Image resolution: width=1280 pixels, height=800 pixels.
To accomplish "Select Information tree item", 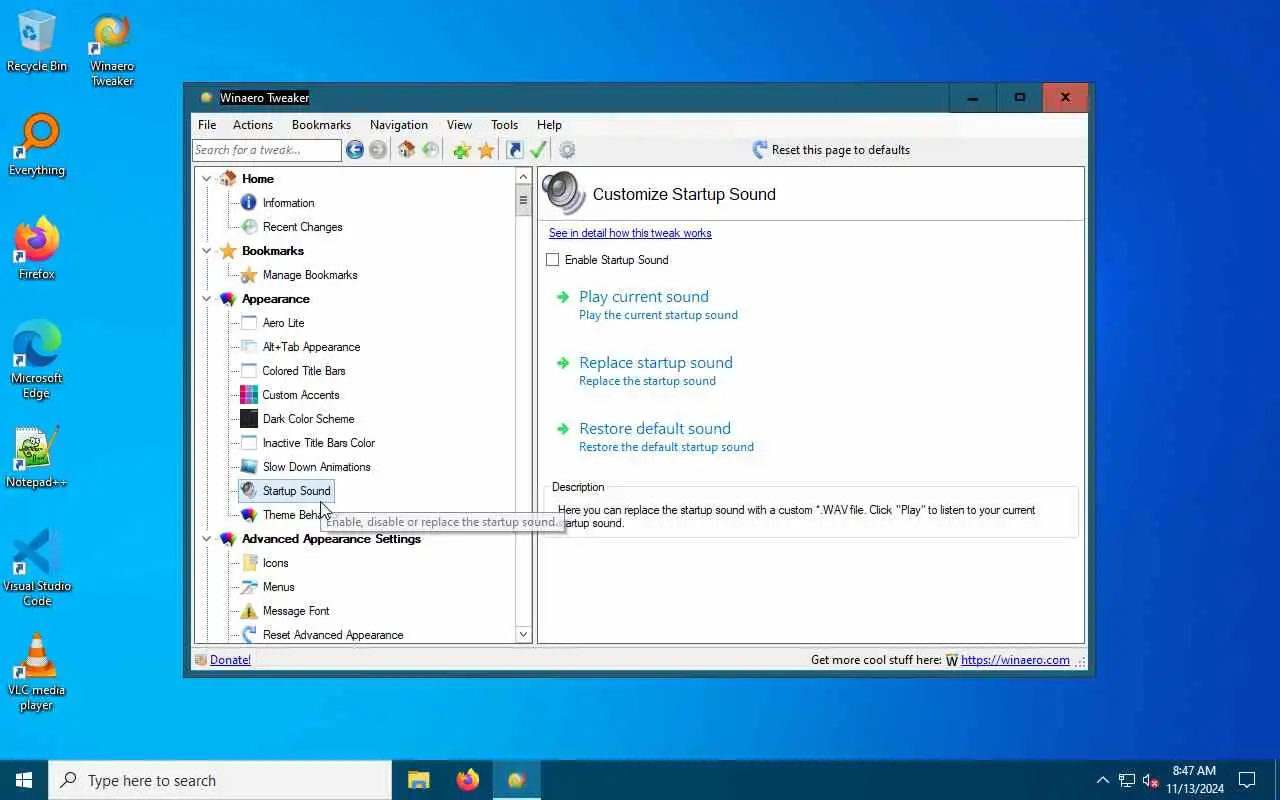I will pyautogui.click(x=288, y=203).
